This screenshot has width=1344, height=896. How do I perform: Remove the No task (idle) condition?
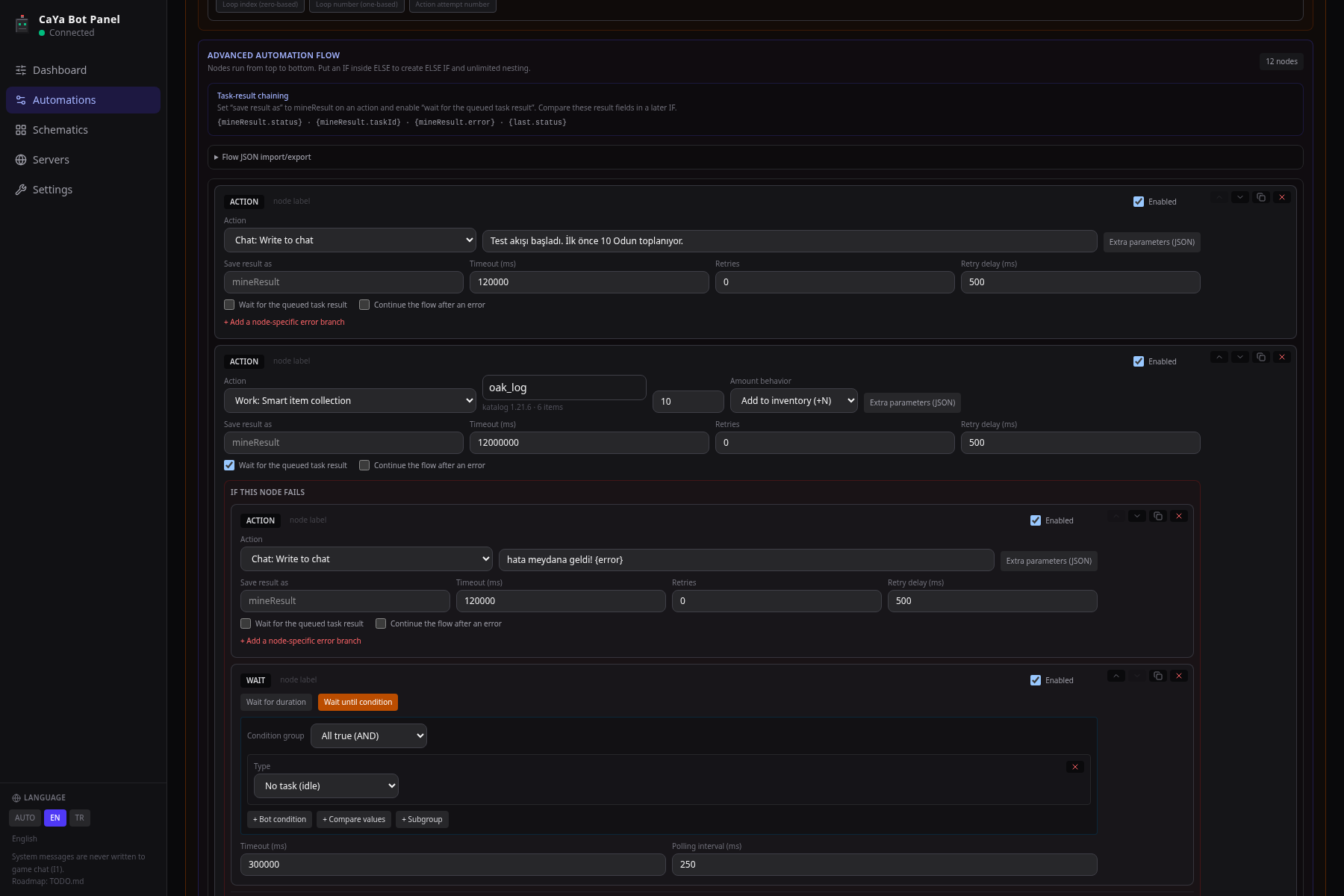click(x=1075, y=767)
